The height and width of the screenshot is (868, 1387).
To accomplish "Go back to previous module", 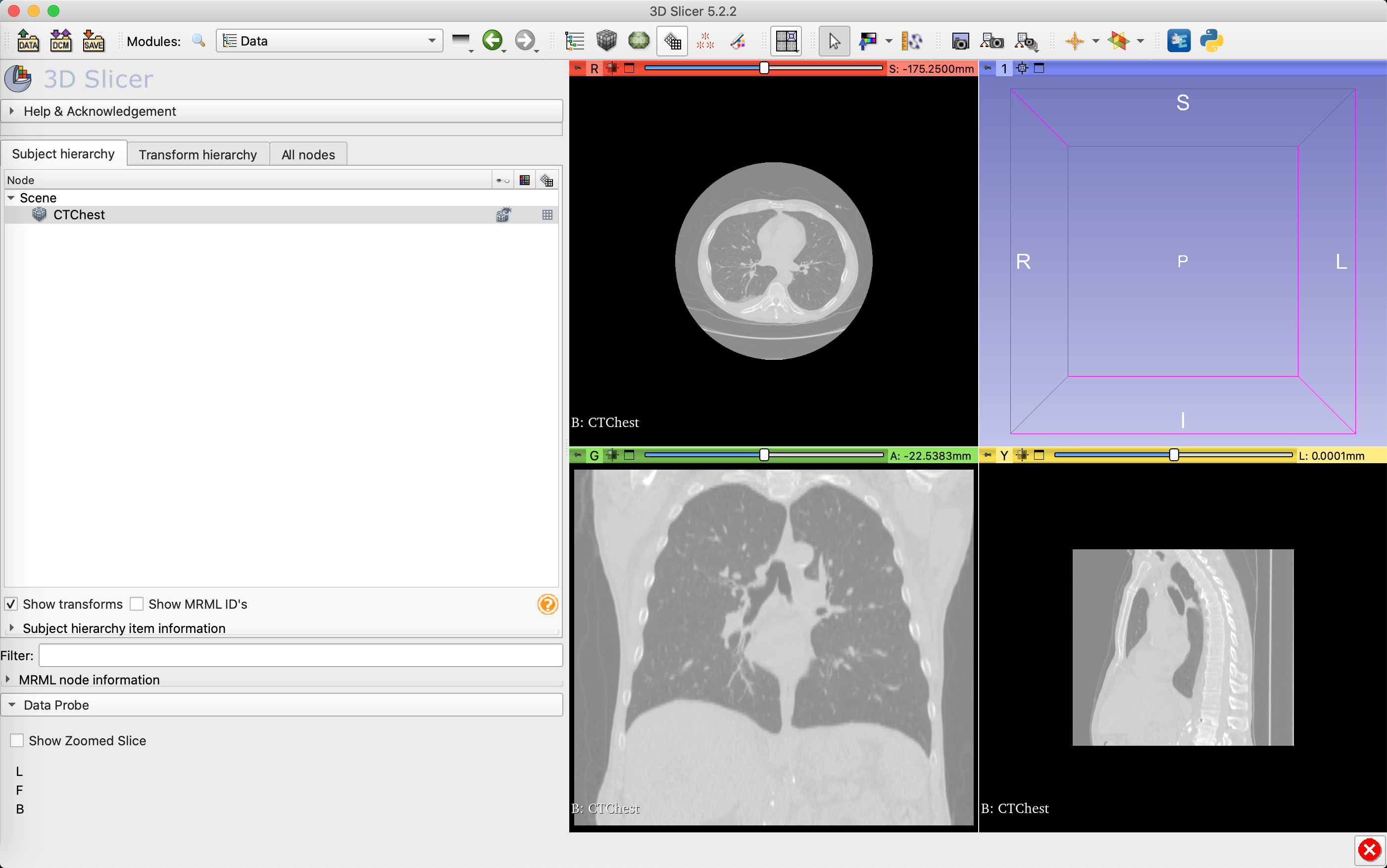I will point(492,41).
